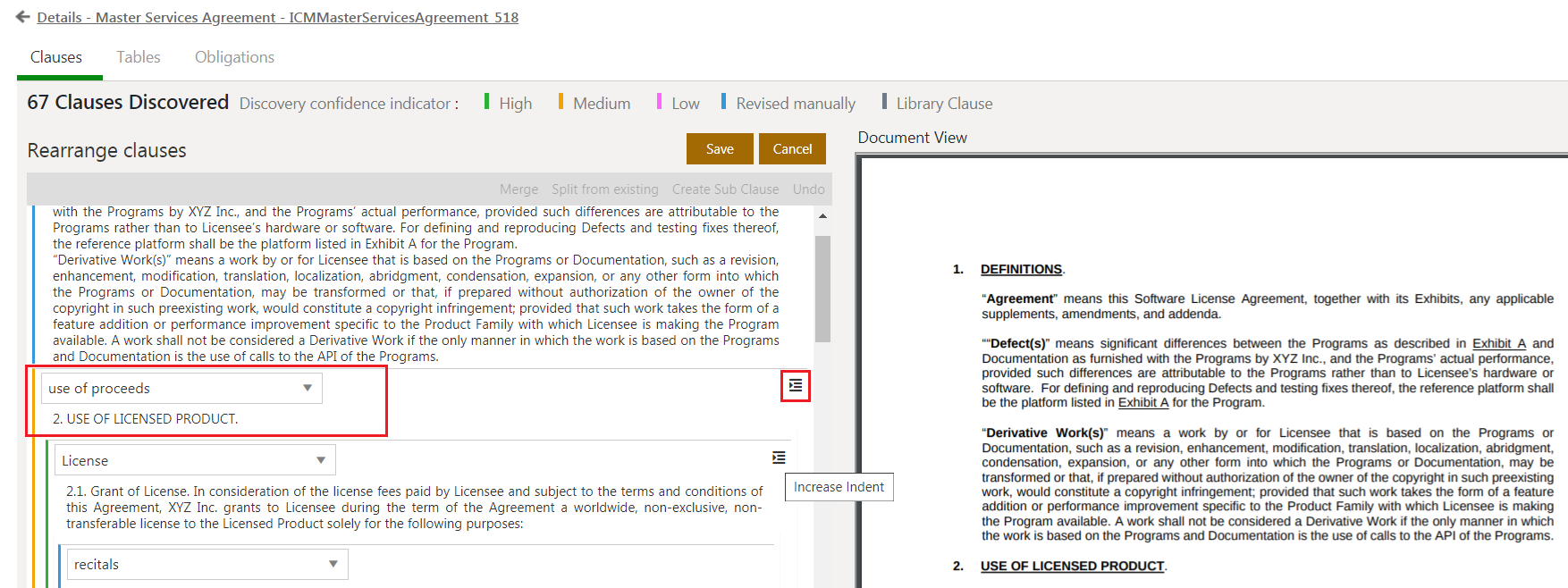Click the indent icon for the License clause
This screenshot has height=588, width=1568.
(x=779, y=458)
